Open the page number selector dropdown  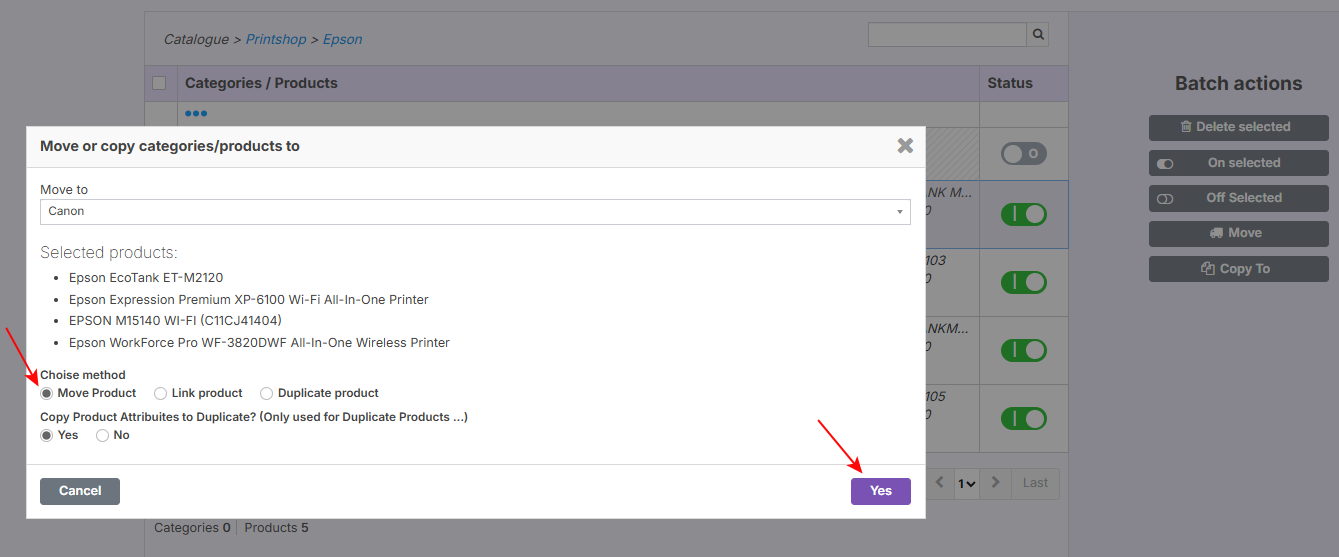coord(966,483)
